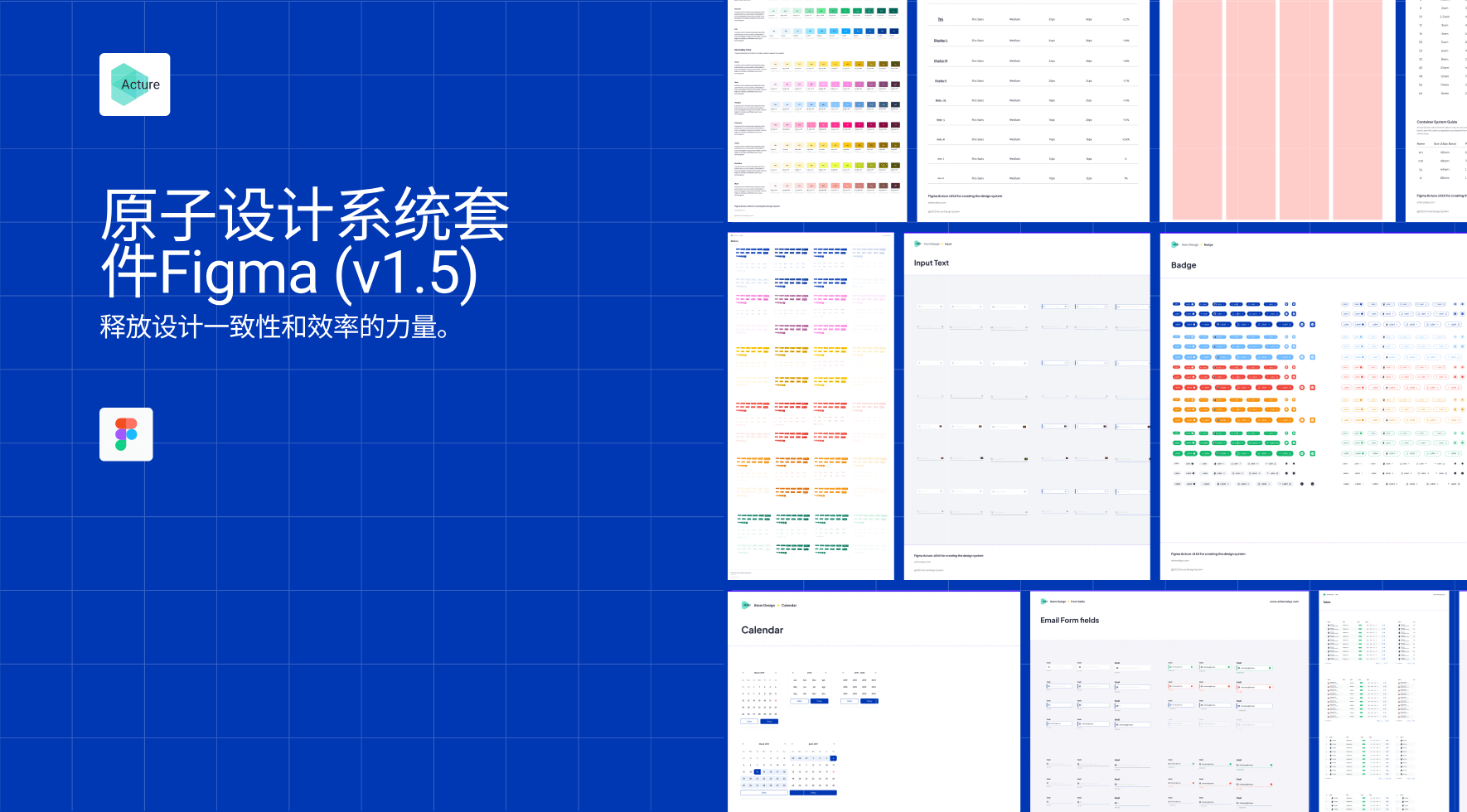Viewport: 1467px width, 812px height.
Task: Open the Email Form fields page thumbnail
Action: (1169, 702)
